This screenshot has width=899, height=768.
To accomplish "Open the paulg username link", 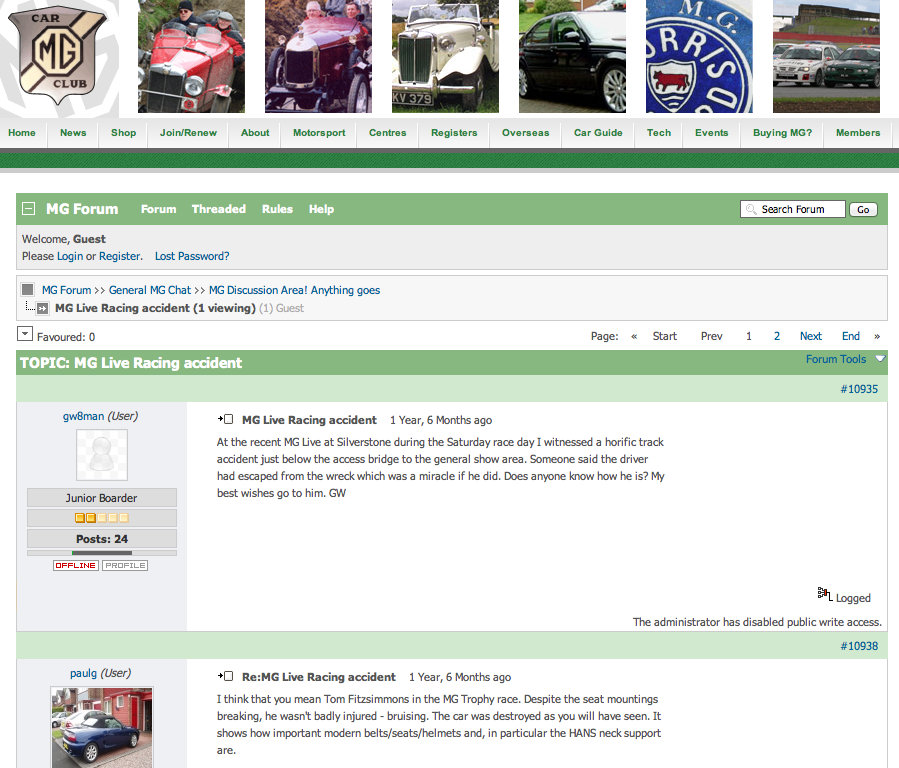I will click(x=84, y=673).
